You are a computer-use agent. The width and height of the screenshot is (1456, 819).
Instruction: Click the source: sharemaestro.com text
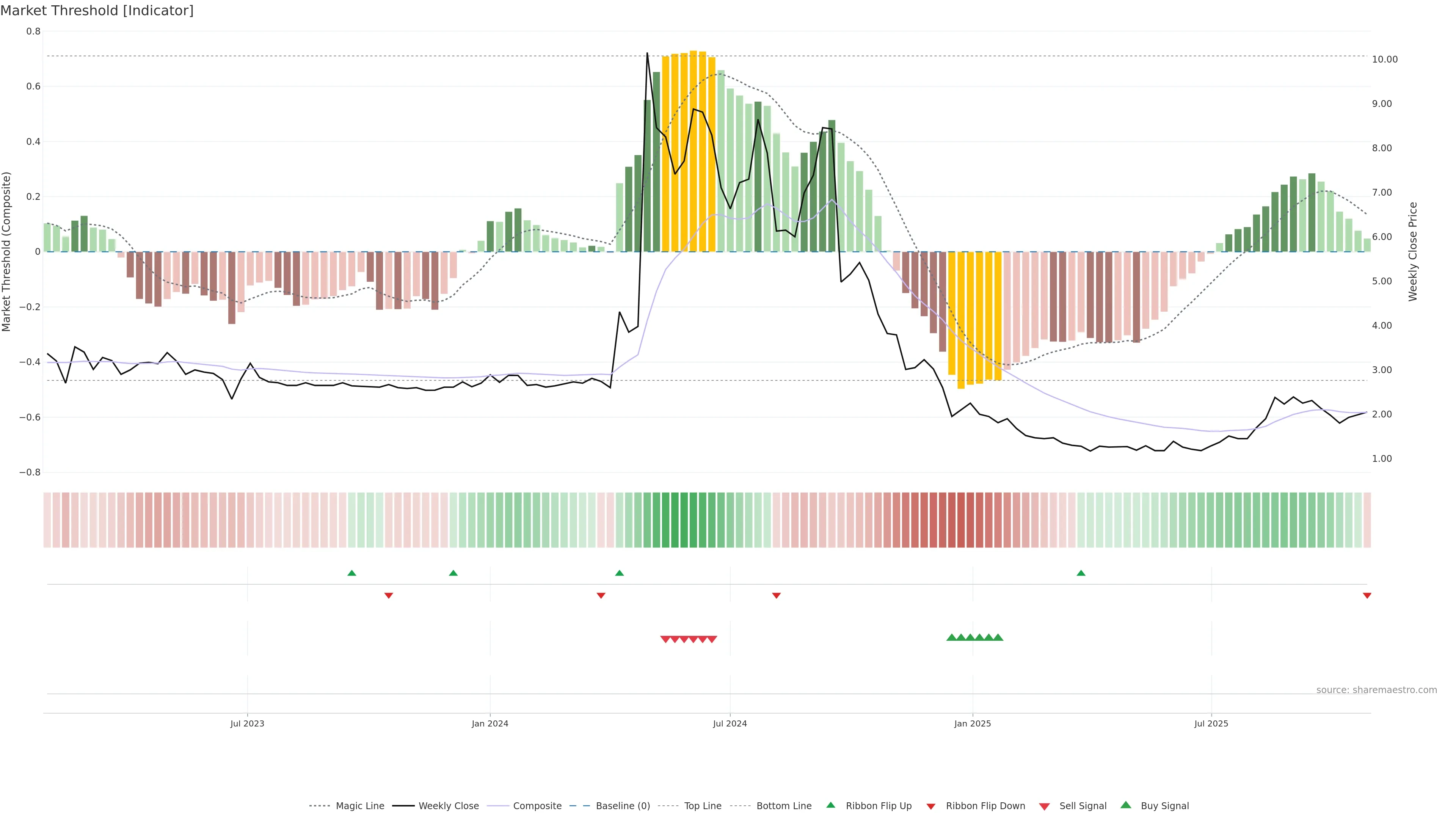(1376, 690)
